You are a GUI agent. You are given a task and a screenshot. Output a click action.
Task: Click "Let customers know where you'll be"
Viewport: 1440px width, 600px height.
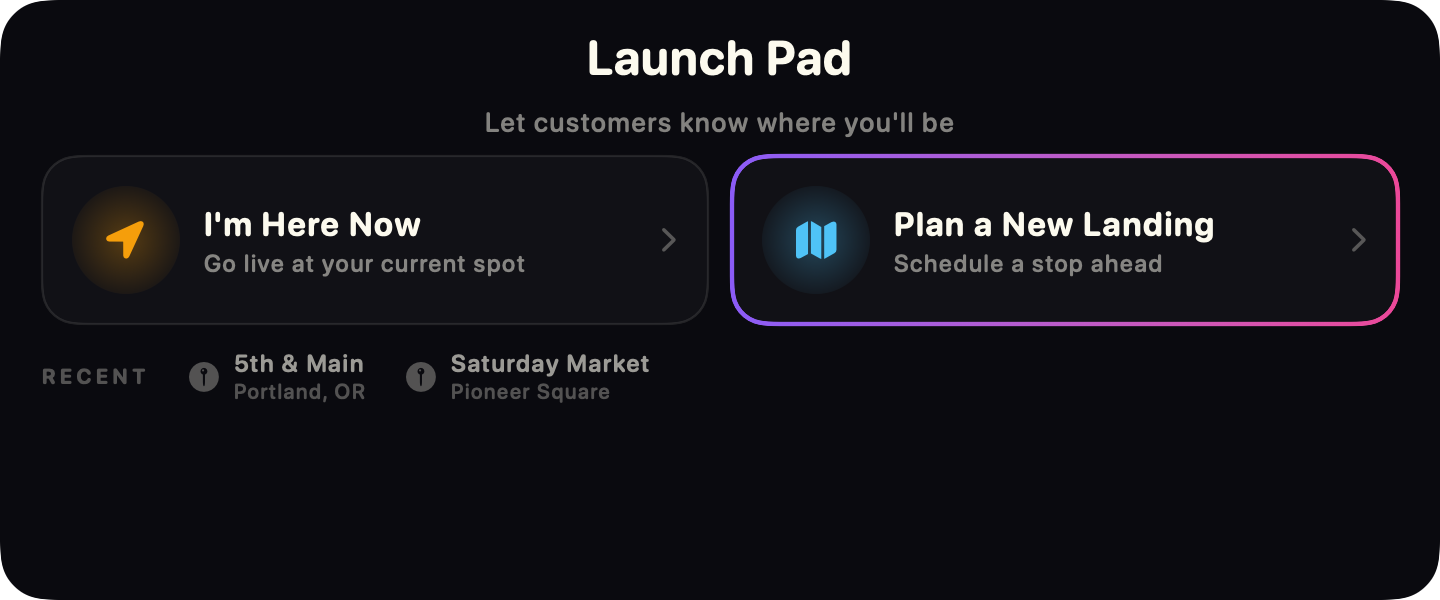click(x=719, y=122)
